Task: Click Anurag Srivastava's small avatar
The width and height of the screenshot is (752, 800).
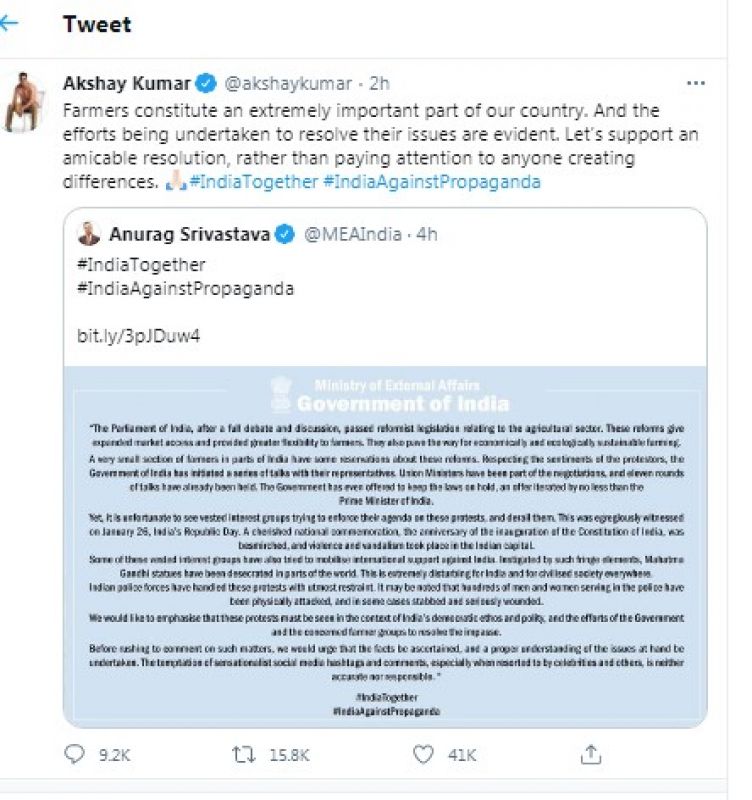Action: [89, 235]
